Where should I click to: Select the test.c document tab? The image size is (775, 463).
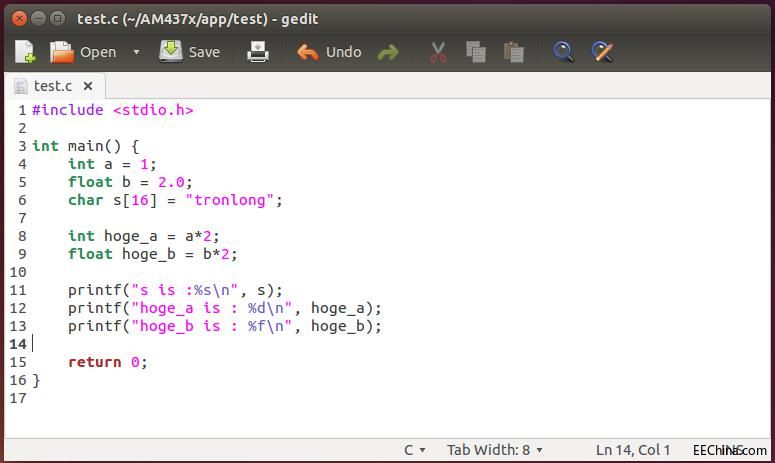pyautogui.click(x=52, y=86)
